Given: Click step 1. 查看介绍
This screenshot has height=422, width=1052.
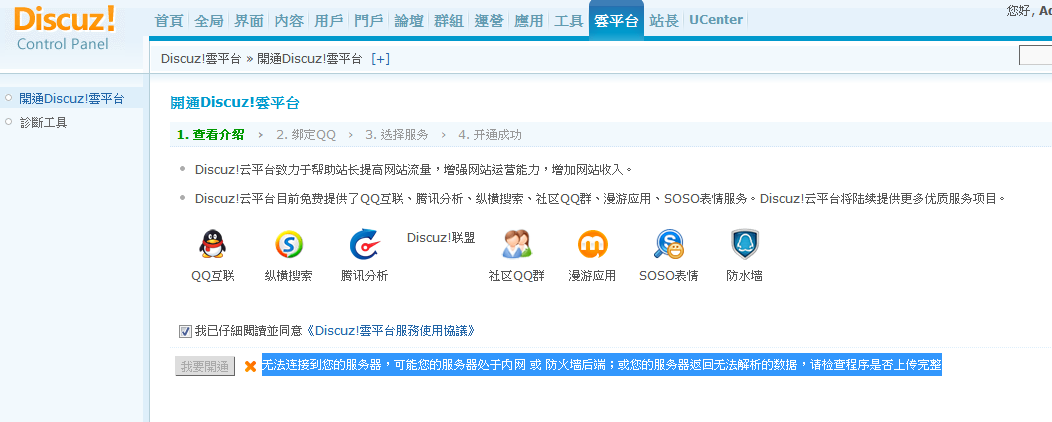Looking at the screenshot, I should tap(211, 135).
